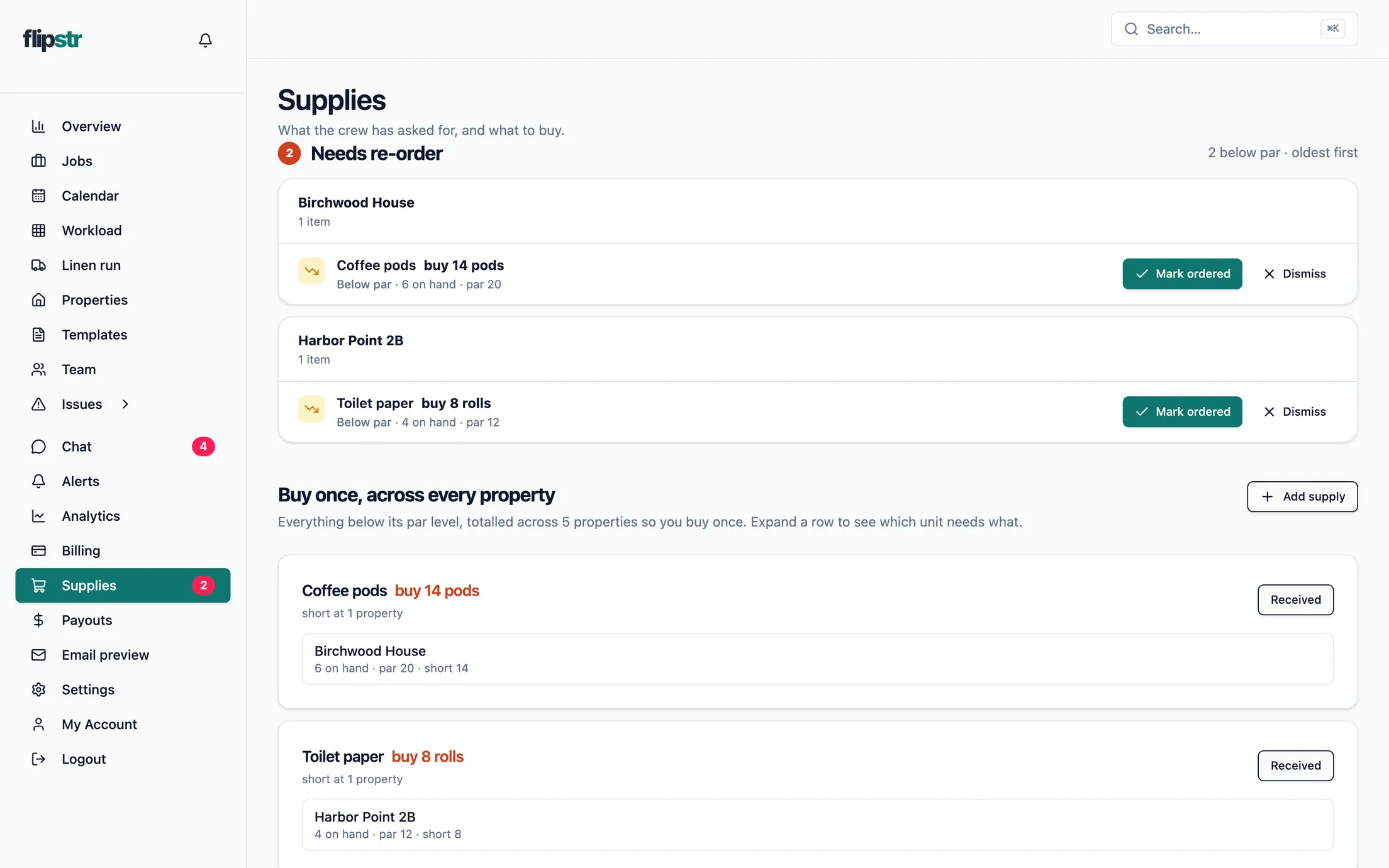Mark Coffee pods as Received

point(1295,599)
